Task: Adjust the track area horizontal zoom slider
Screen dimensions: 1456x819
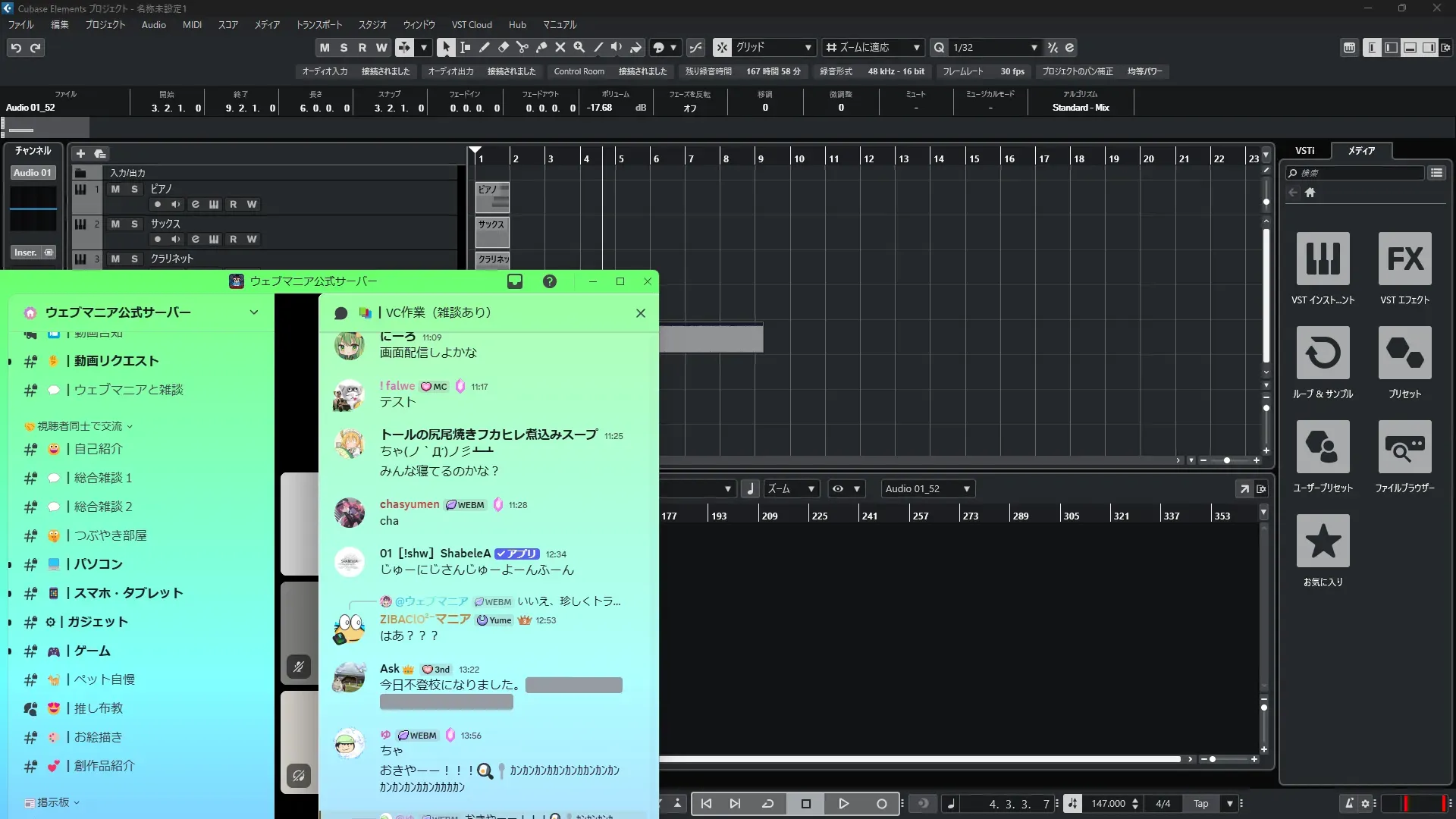Action: 1226,460
